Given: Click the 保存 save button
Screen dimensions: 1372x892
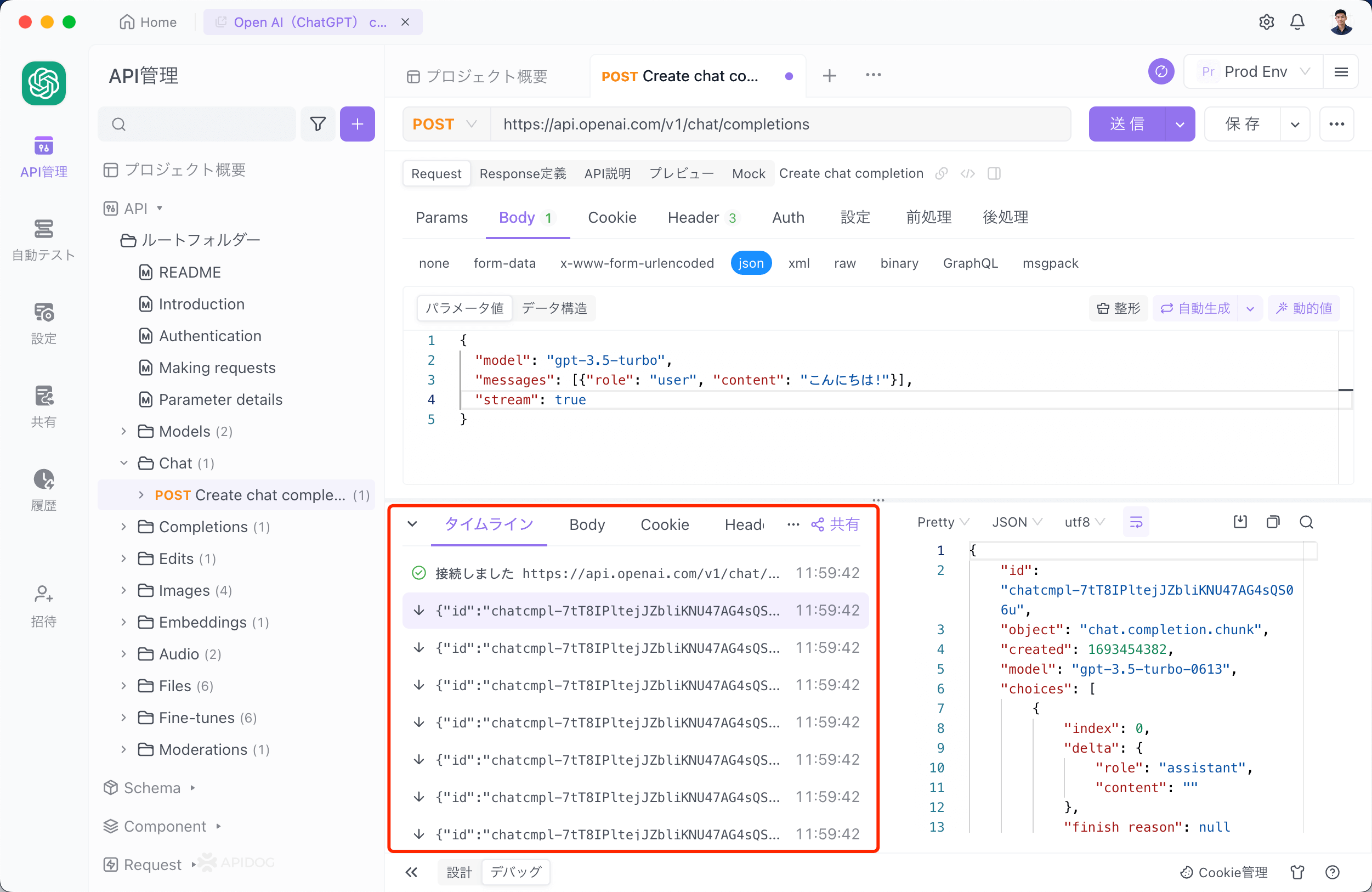Looking at the screenshot, I should click(1242, 124).
